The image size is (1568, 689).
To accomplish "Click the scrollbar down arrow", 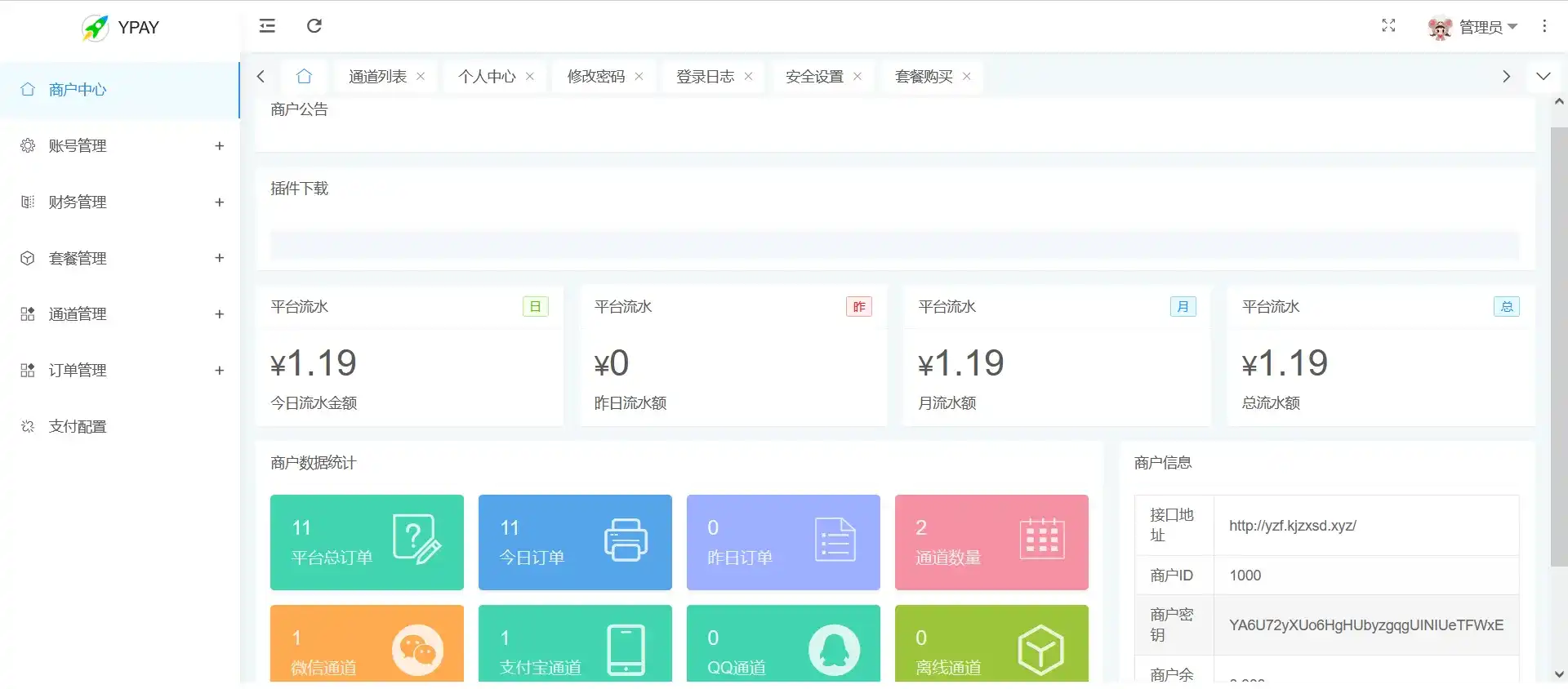I will tap(1559, 674).
